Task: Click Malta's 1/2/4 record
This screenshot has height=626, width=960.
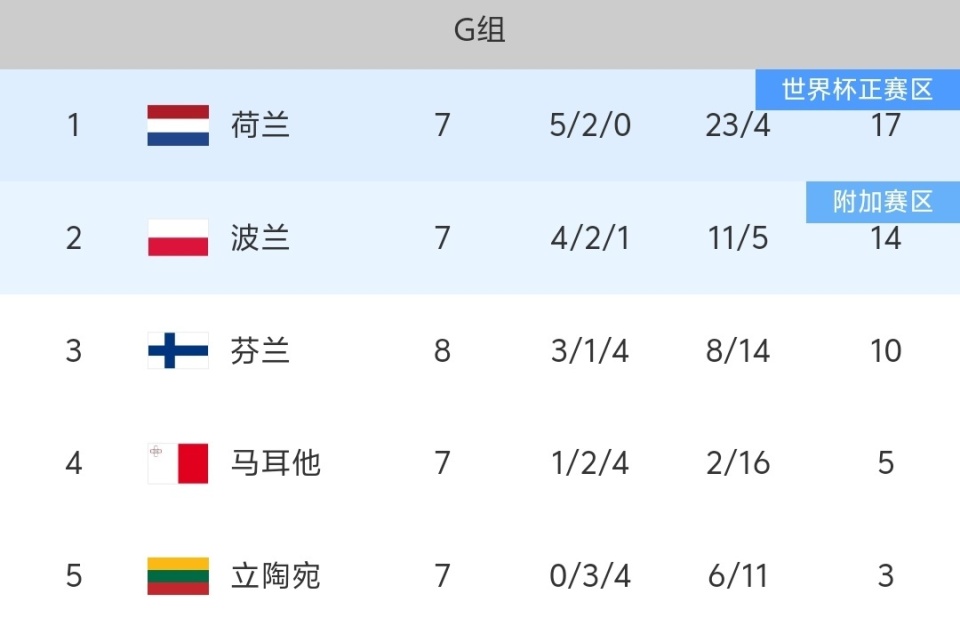Action: point(590,463)
